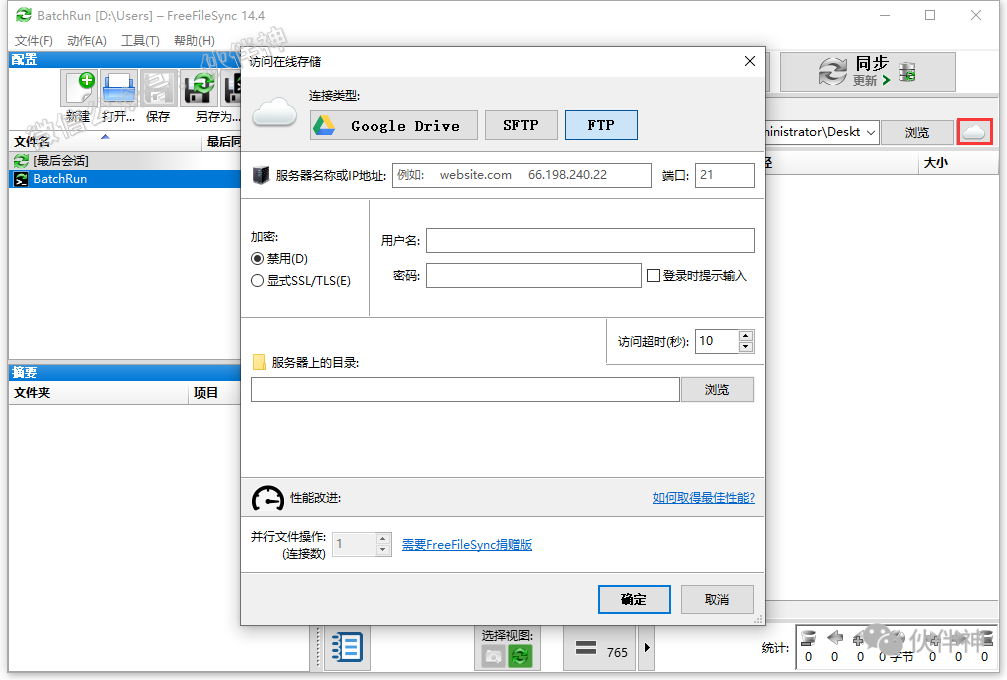Click the New configuration icon (新建)
1007x680 pixels.
[80, 89]
